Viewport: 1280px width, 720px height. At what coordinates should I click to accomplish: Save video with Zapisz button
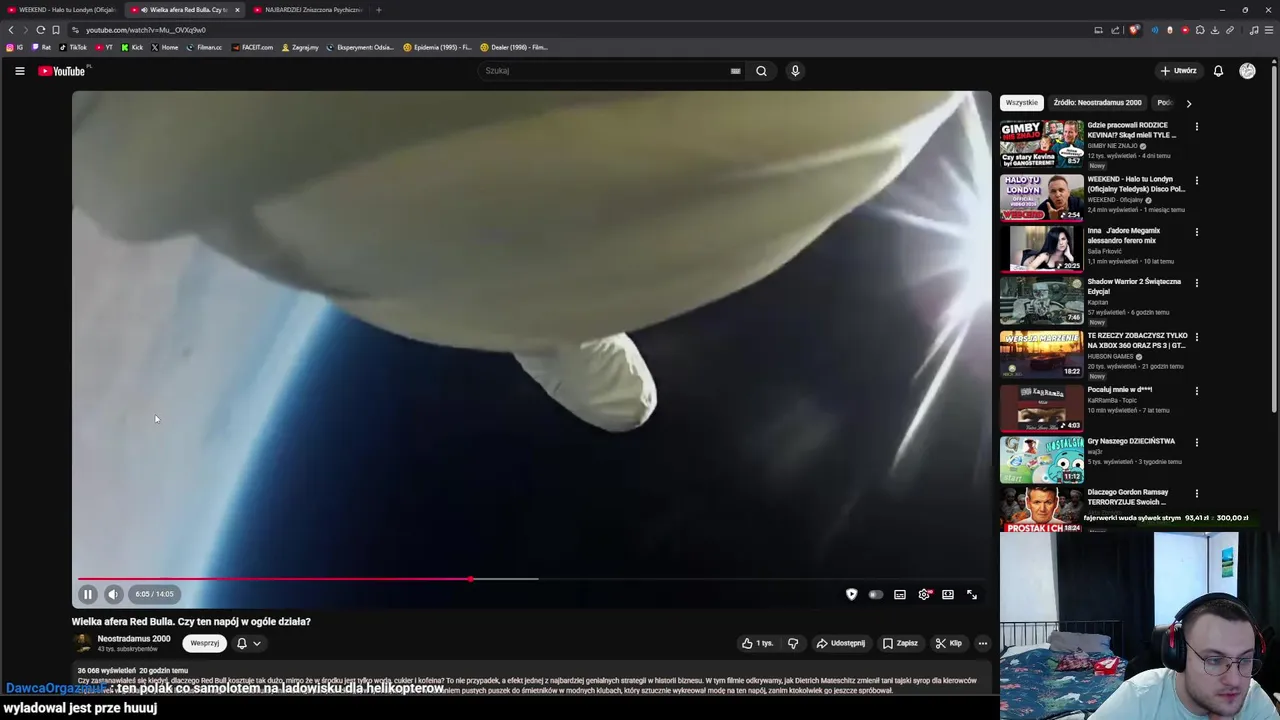click(x=900, y=643)
